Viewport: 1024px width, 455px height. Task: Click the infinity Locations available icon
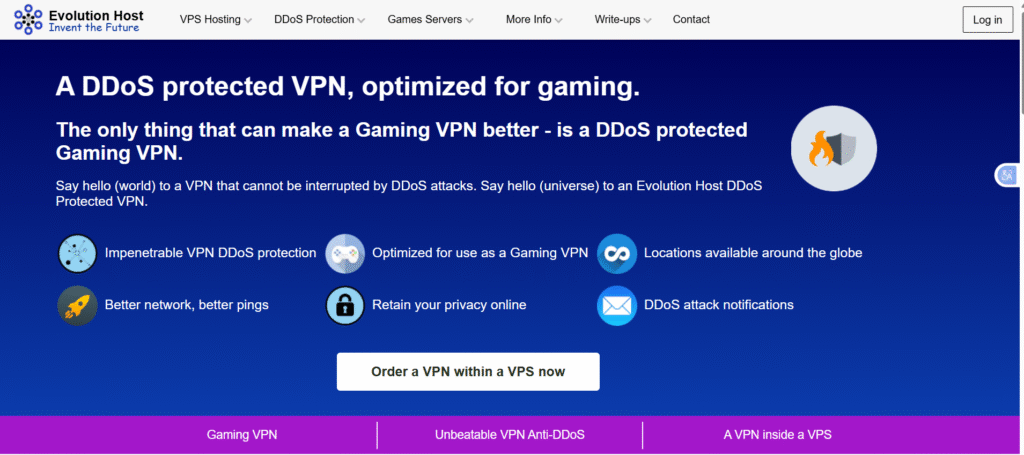[x=617, y=253]
